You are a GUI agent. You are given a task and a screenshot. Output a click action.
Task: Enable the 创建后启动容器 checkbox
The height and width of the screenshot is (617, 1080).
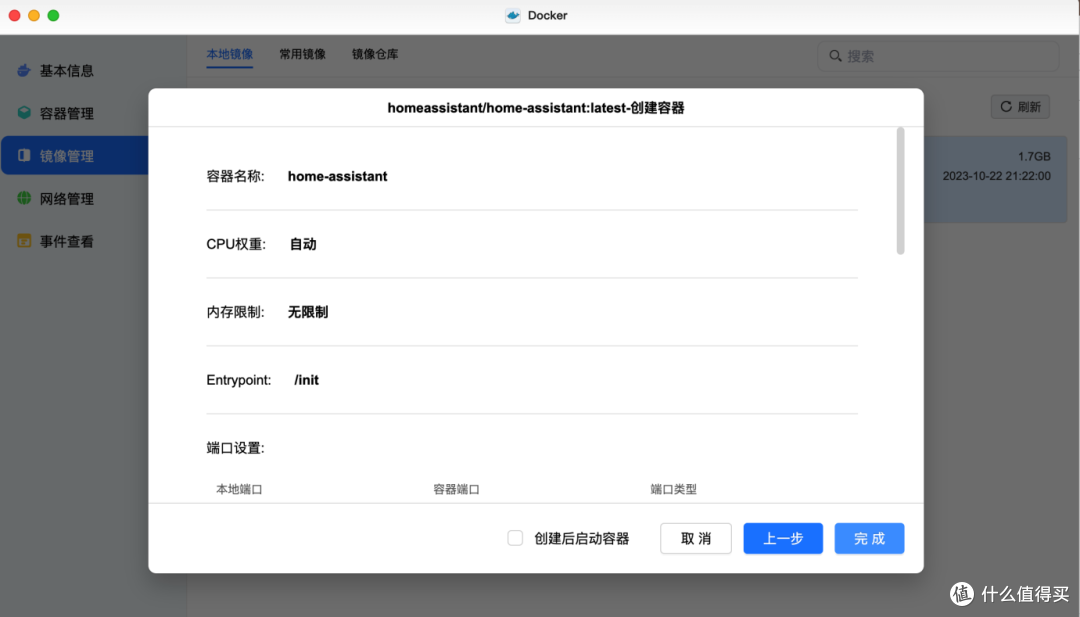click(515, 538)
